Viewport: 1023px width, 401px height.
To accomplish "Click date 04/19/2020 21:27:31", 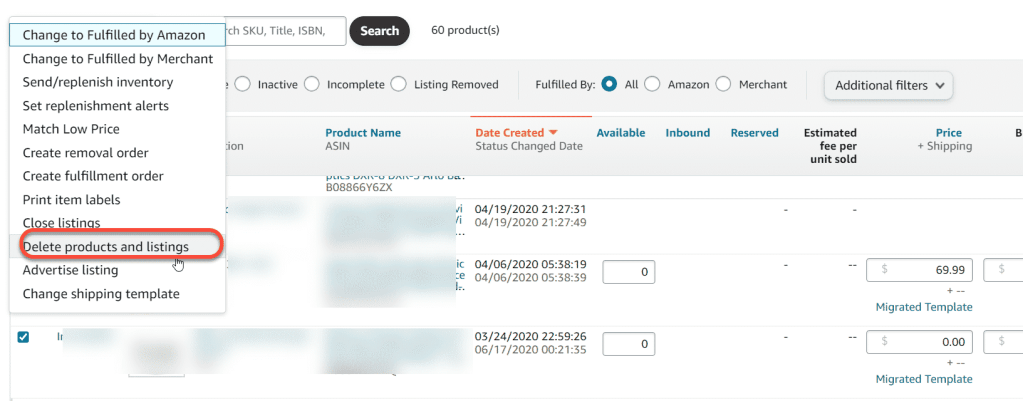I will [x=530, y=209].
